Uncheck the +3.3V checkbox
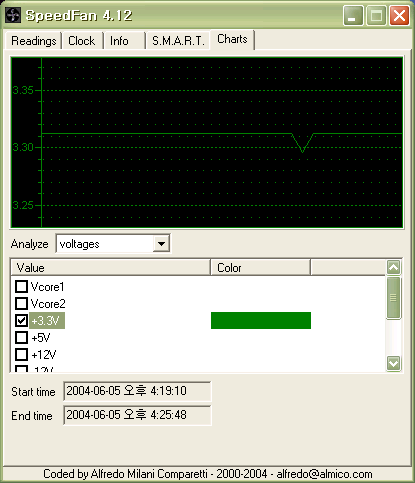415x483 pixels. [21, 320]
